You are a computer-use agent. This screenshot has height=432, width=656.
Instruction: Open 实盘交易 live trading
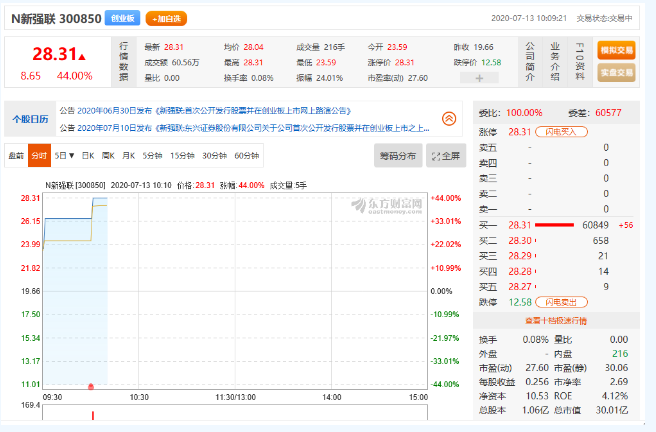tap(616, 72)
